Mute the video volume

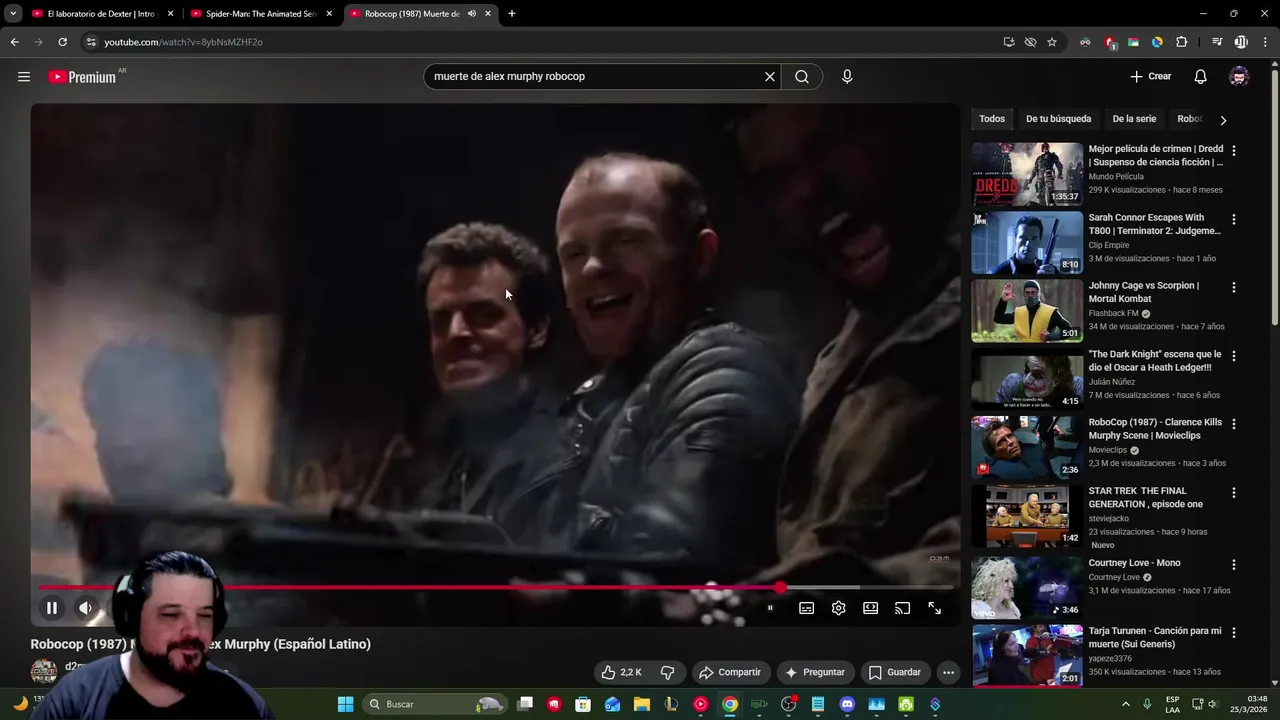pyautogui.click(x=86, y=608)
